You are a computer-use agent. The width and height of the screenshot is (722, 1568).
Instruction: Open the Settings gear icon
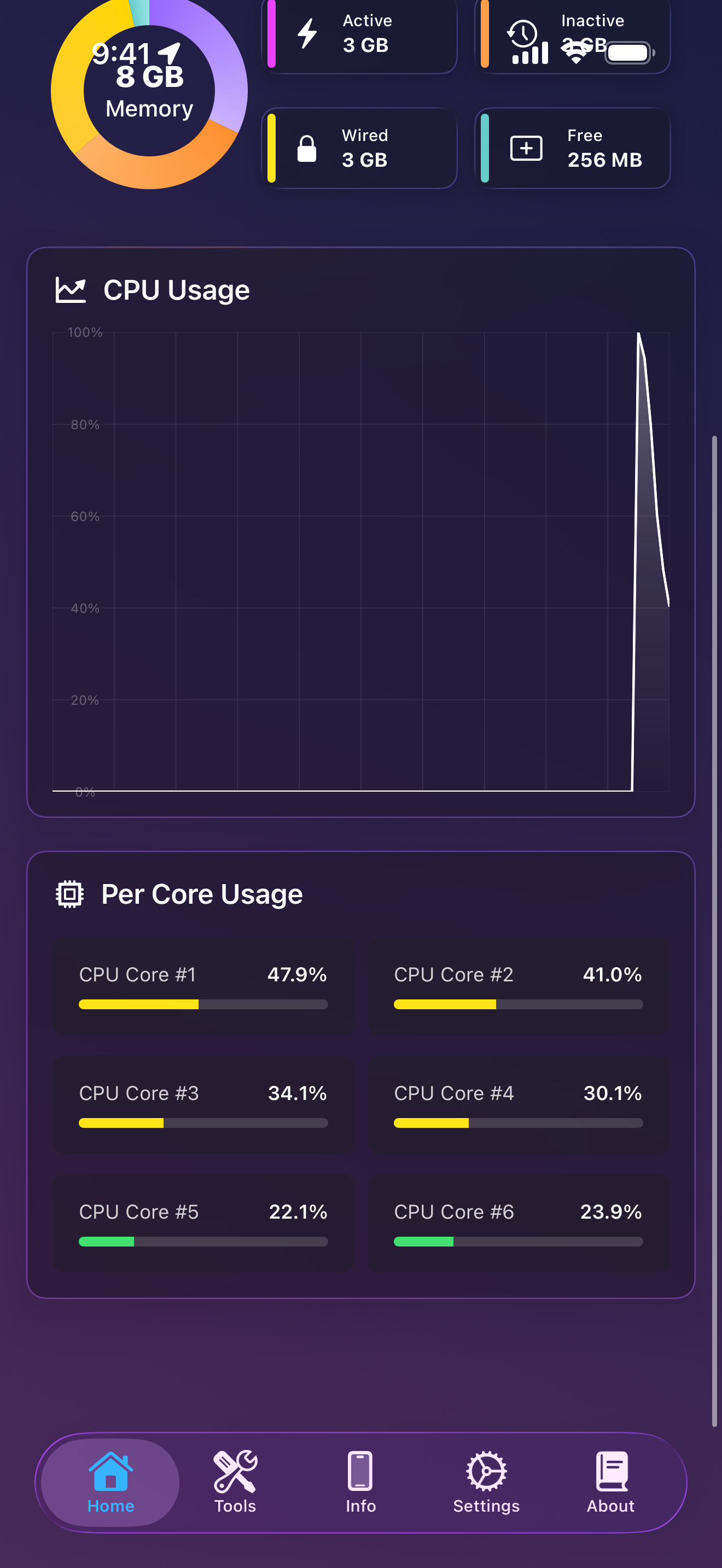point(486,1471)
